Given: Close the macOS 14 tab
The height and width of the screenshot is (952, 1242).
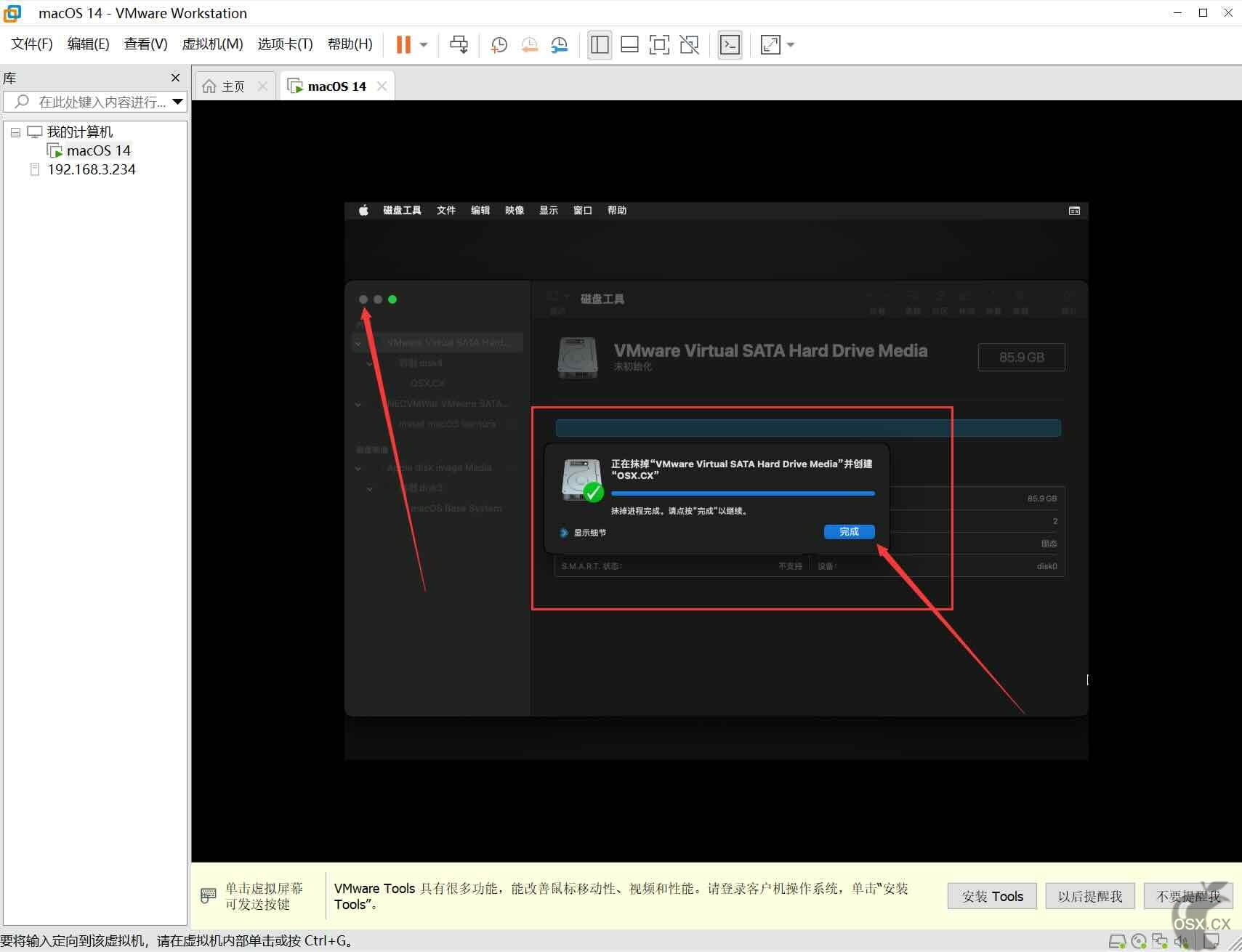Looking at the screenshot, I should (382, 86).
